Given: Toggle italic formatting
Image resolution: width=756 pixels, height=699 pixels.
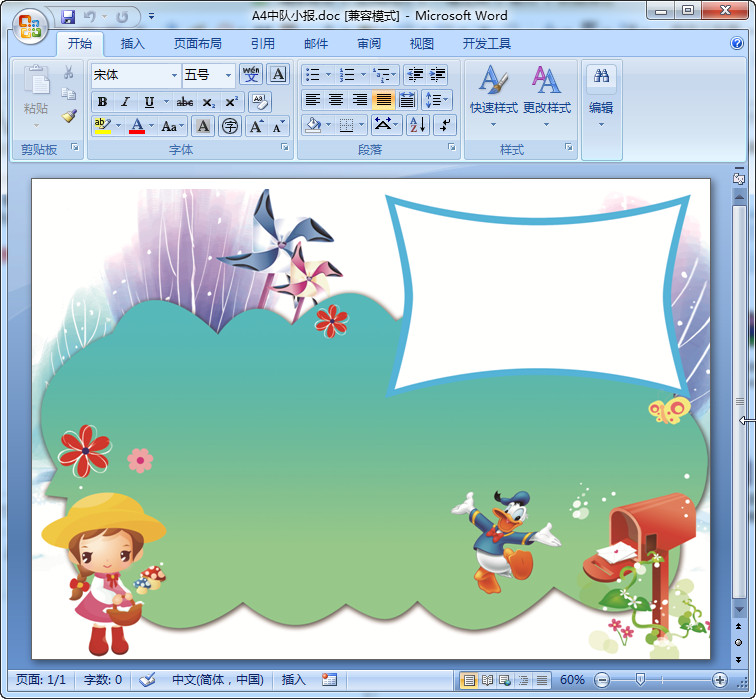Looking at the screenshot, I should coord(125,102).
